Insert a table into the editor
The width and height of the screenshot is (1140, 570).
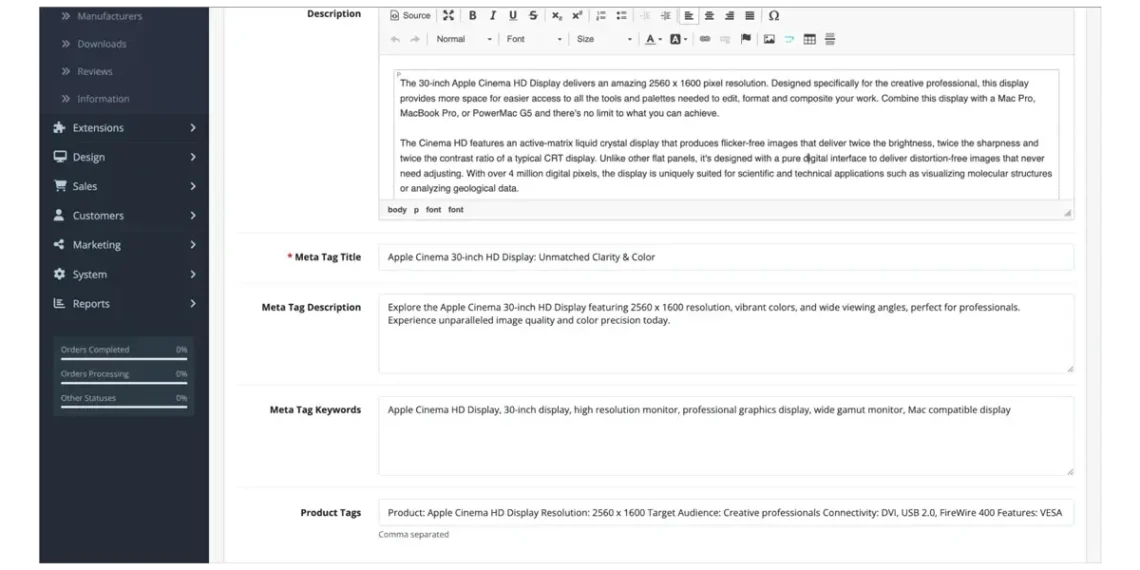point(810,39)
